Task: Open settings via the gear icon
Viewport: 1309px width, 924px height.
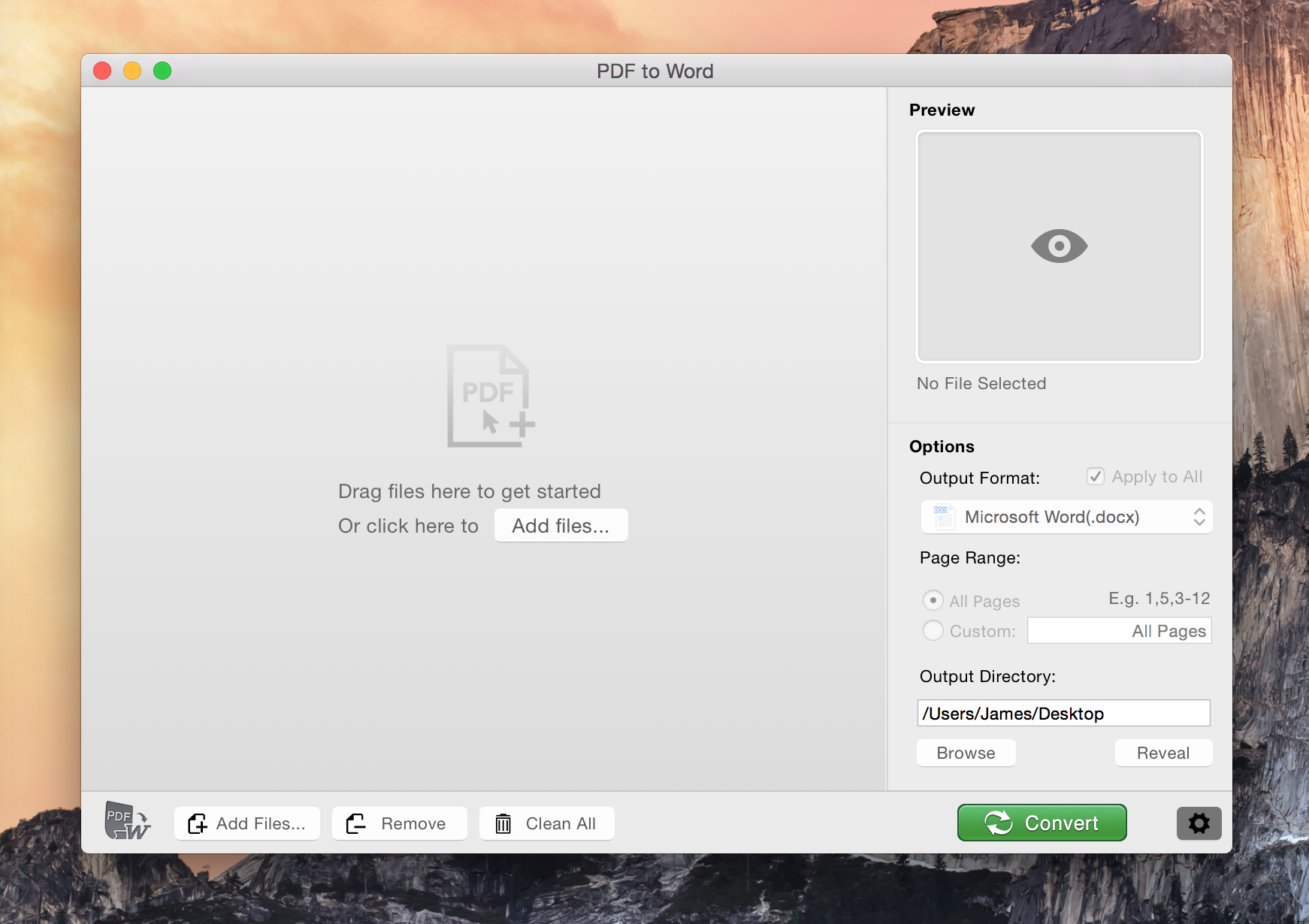Action: [x=1199, y=823]
